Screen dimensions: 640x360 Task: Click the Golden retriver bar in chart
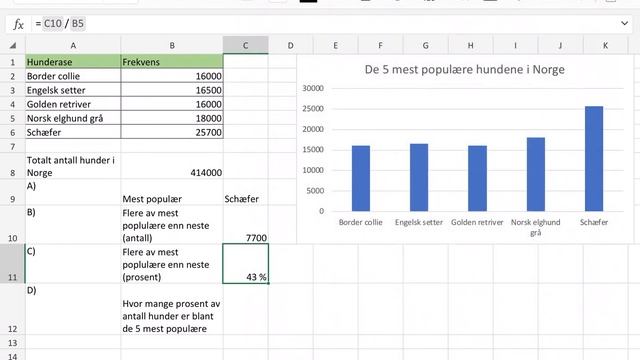point(477,178)
